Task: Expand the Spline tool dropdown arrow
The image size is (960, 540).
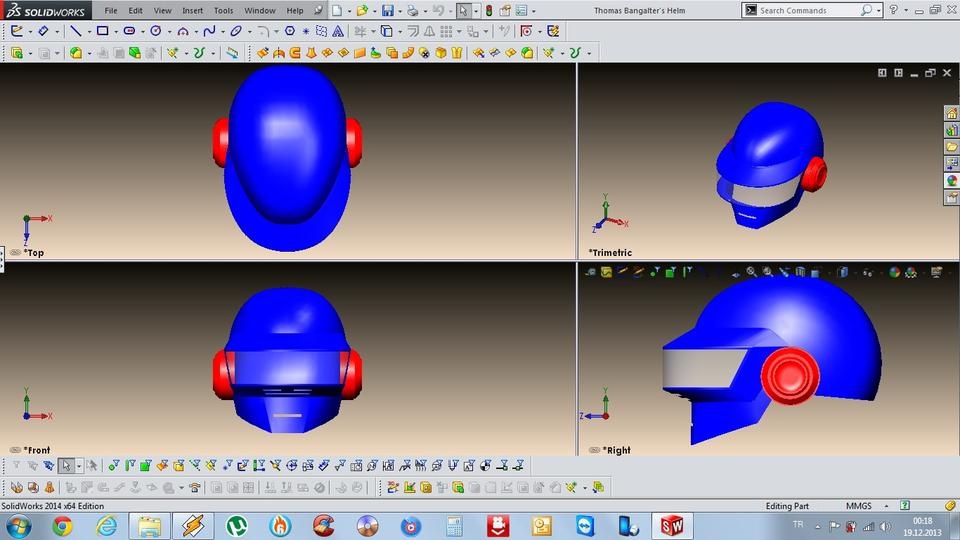Action: [x=222, y=32]
